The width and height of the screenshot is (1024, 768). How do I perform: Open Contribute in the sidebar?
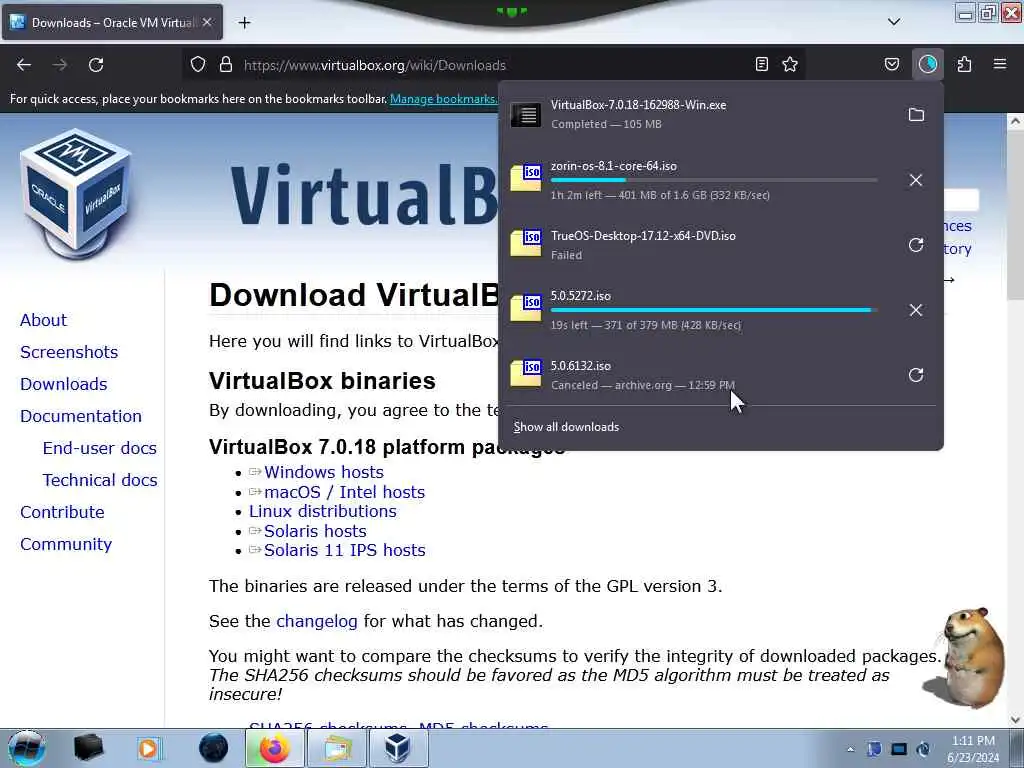(x=62, y=512)
